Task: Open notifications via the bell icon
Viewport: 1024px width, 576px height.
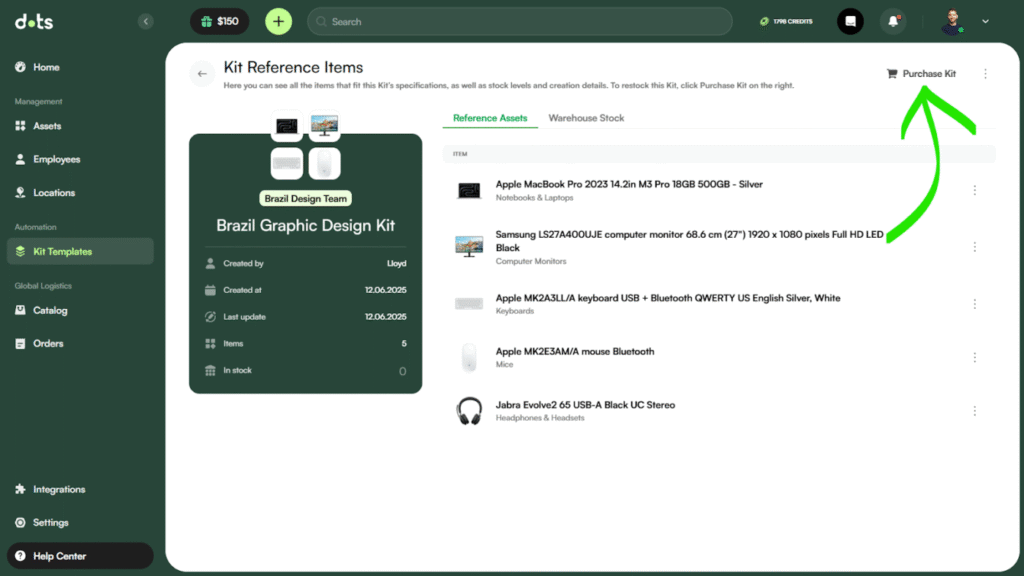Action: (893, 21)
